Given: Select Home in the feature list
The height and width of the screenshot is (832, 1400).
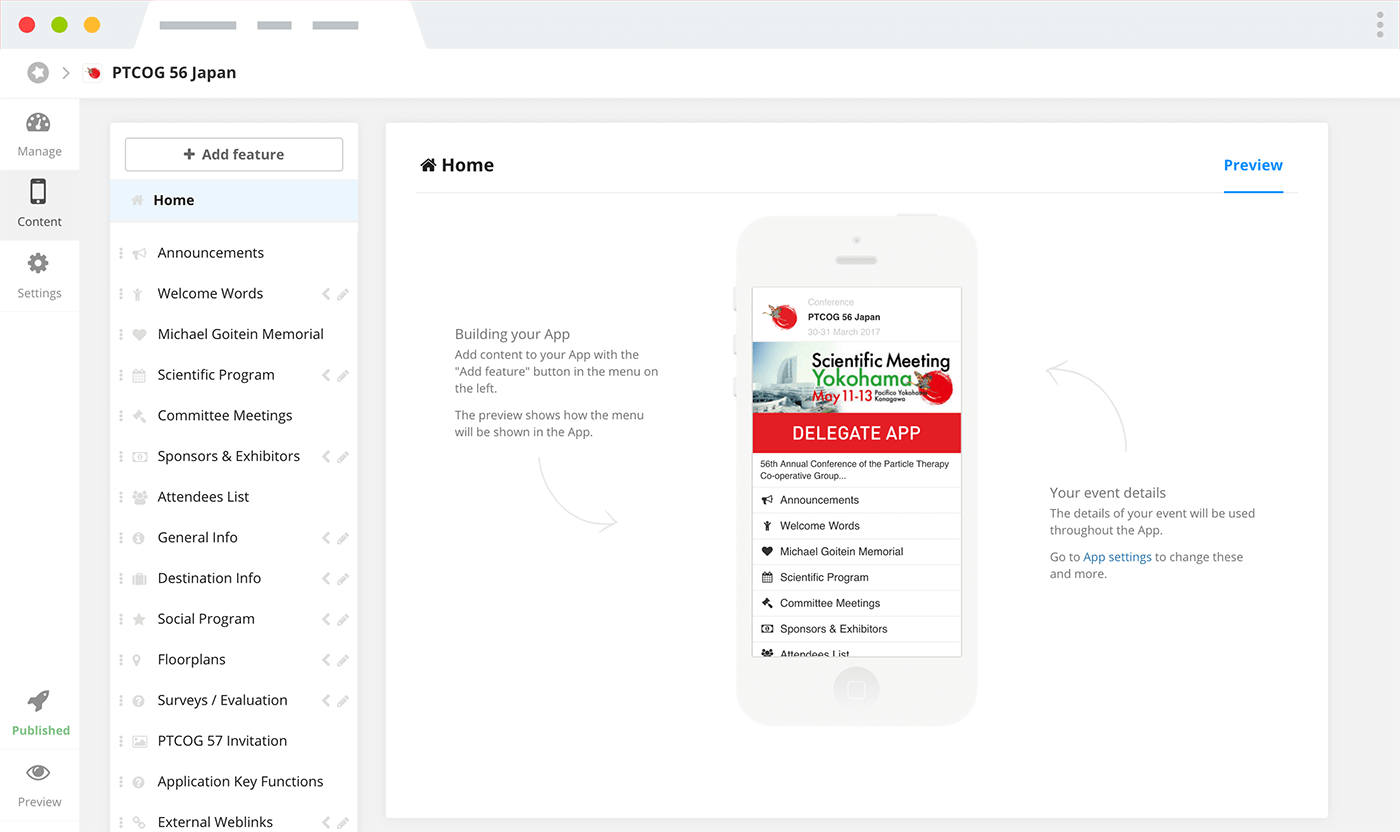Looking at the screenshot, I should (234, 200).
